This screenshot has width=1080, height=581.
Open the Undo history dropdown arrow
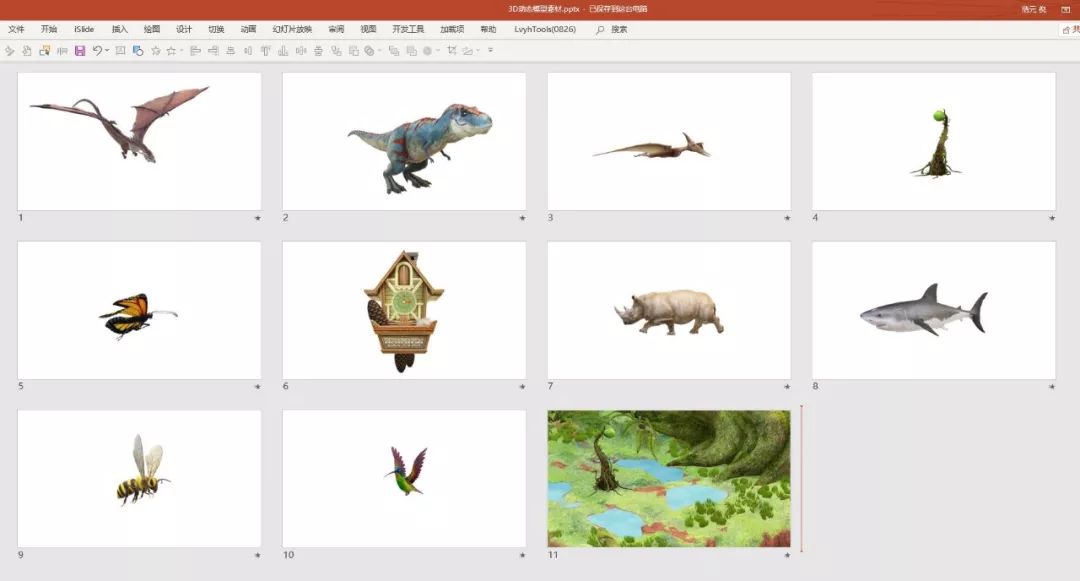107,50
